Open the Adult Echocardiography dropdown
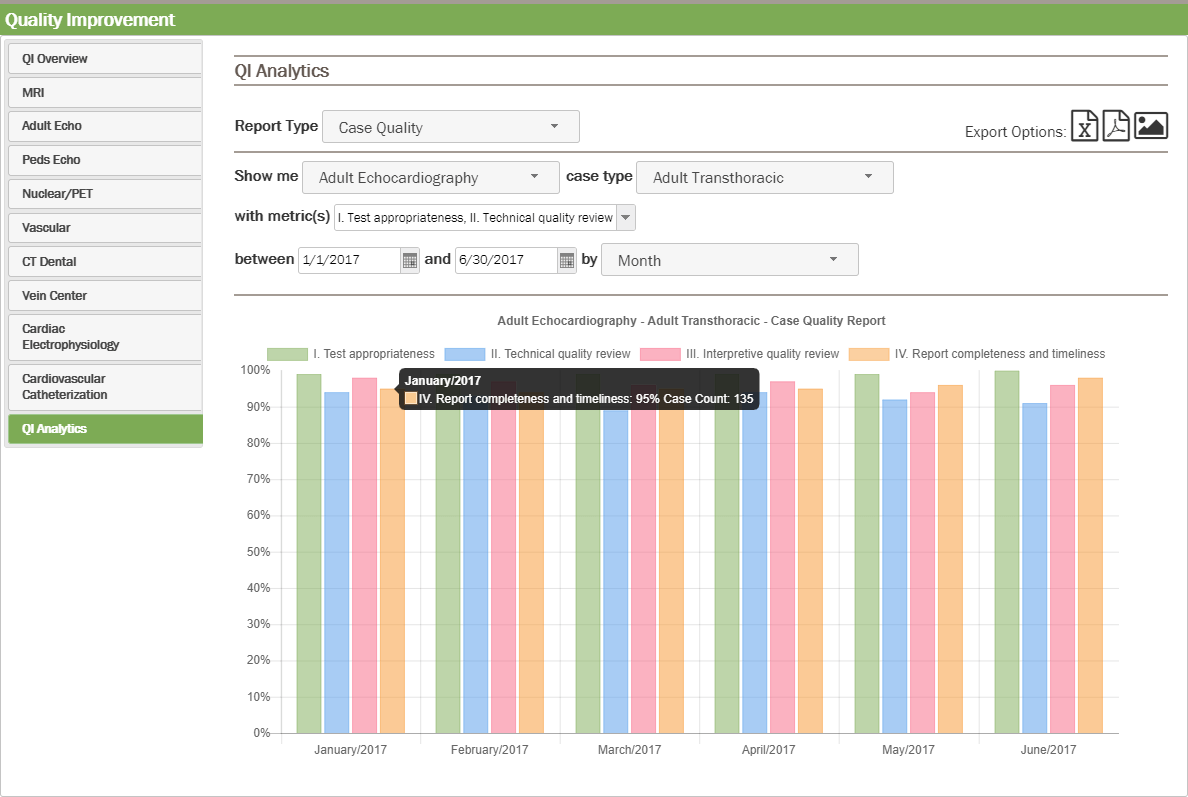This screenshot has width=1188, height=797. coord(430,177)
